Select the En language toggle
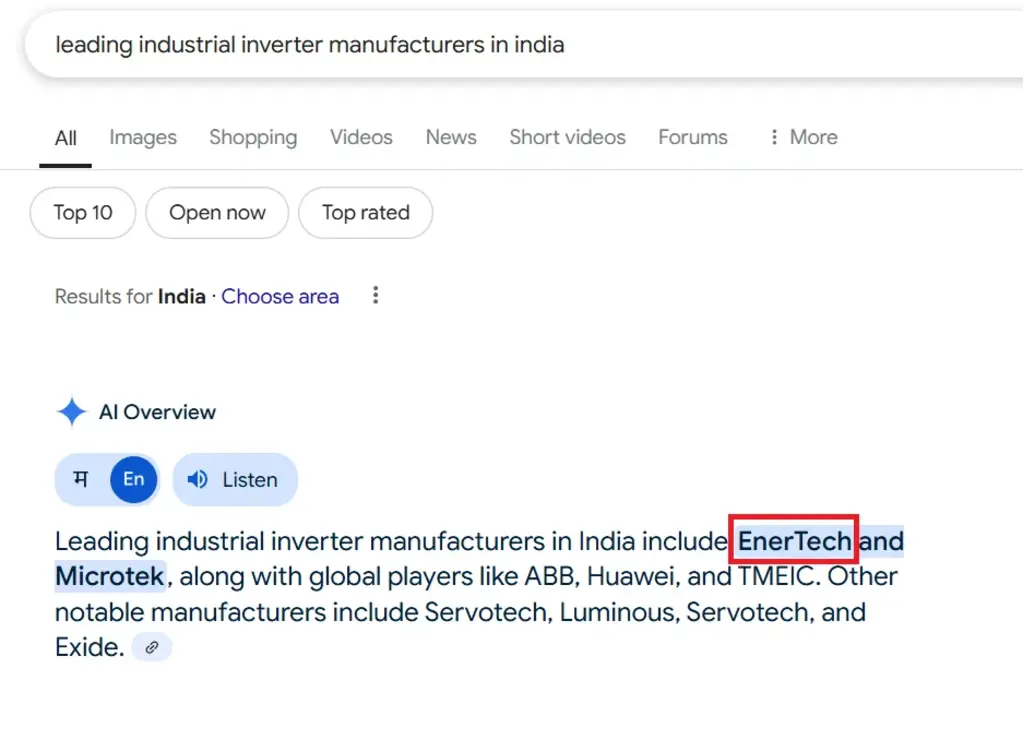 coord(134,480)
